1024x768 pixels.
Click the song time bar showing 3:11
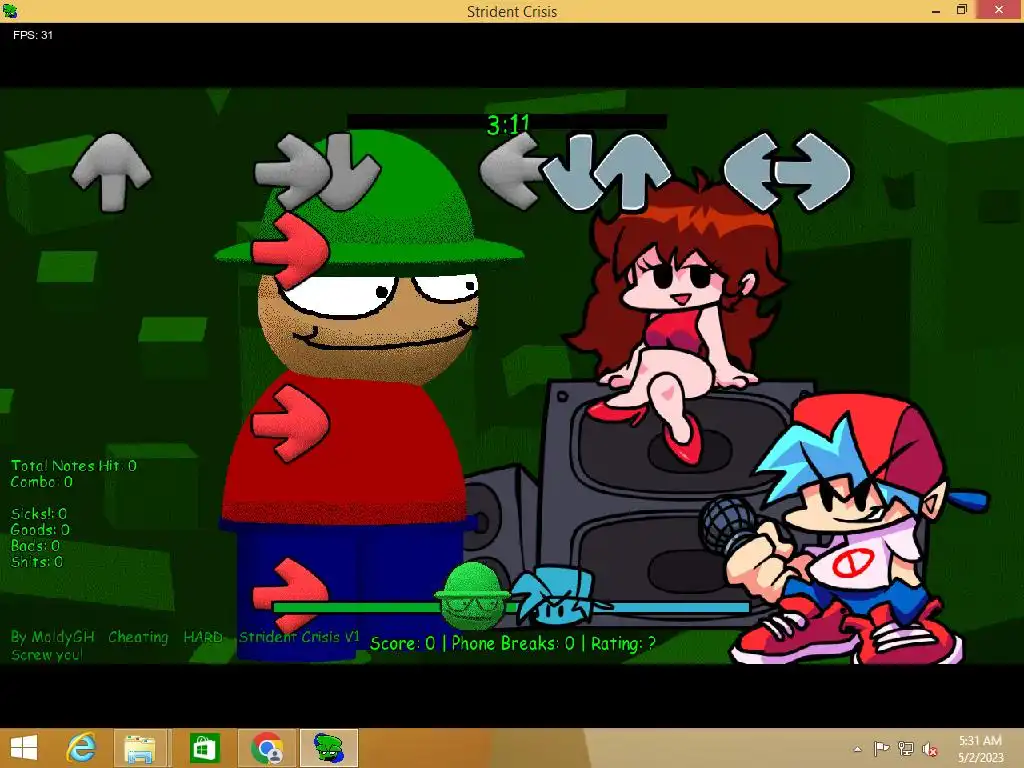(507, 122)
